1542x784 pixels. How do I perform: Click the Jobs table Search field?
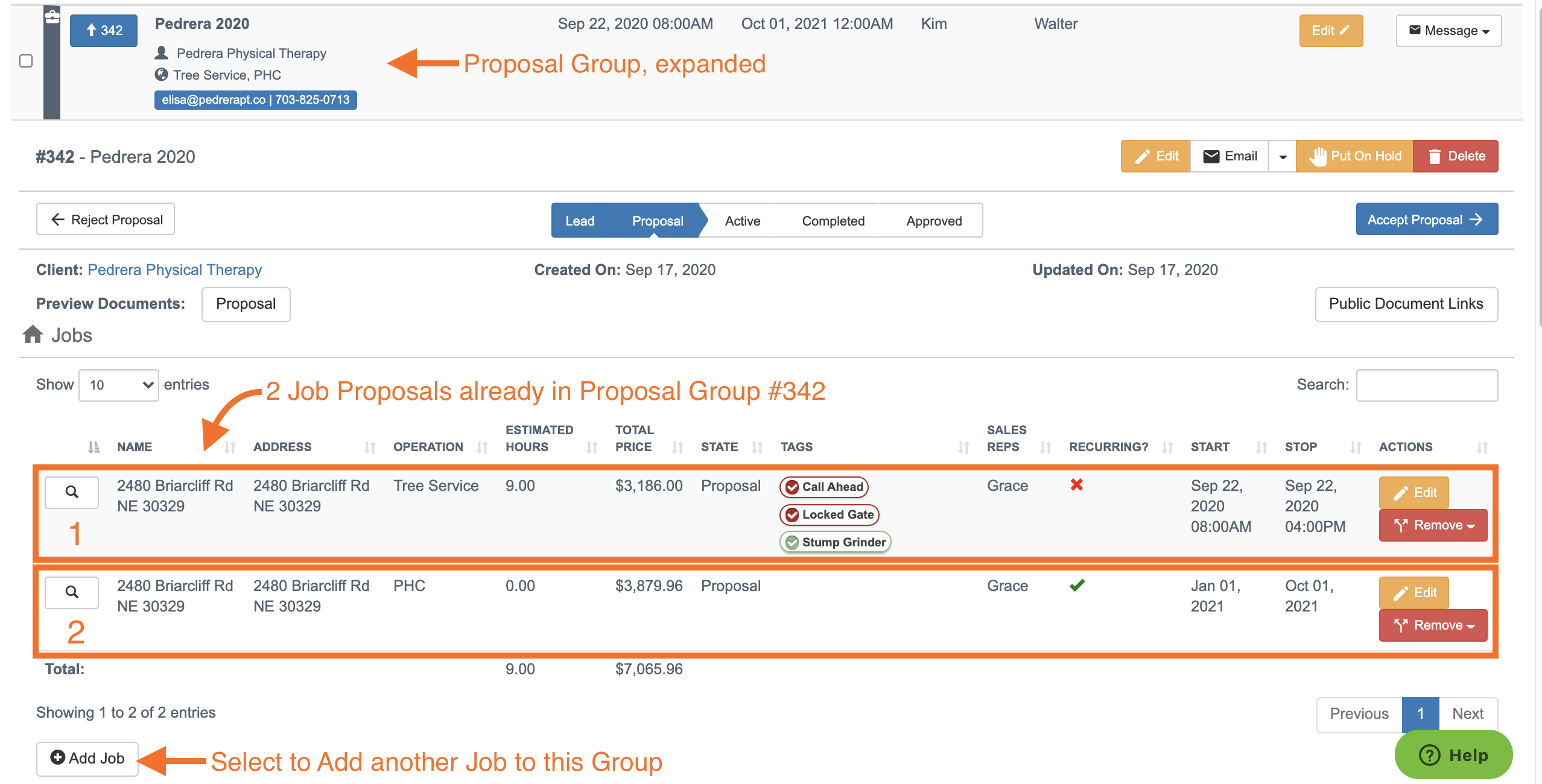[1427, 385]
